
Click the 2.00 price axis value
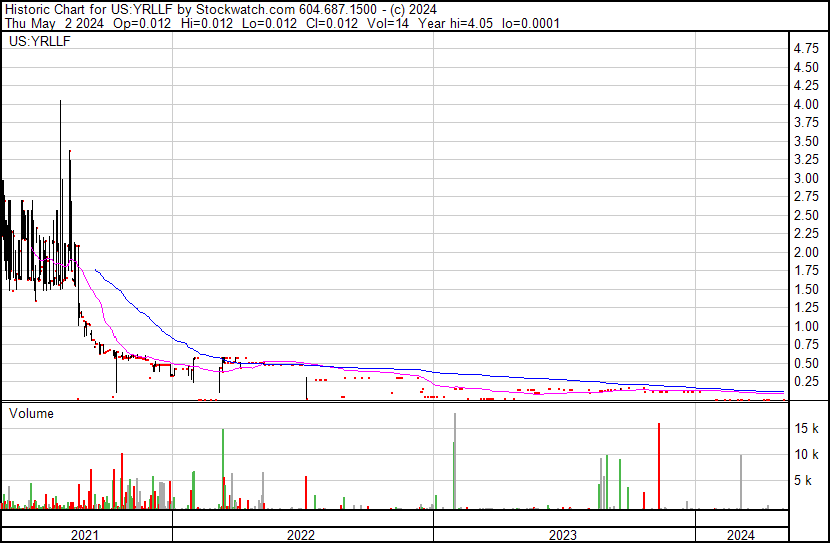point(806,252)
